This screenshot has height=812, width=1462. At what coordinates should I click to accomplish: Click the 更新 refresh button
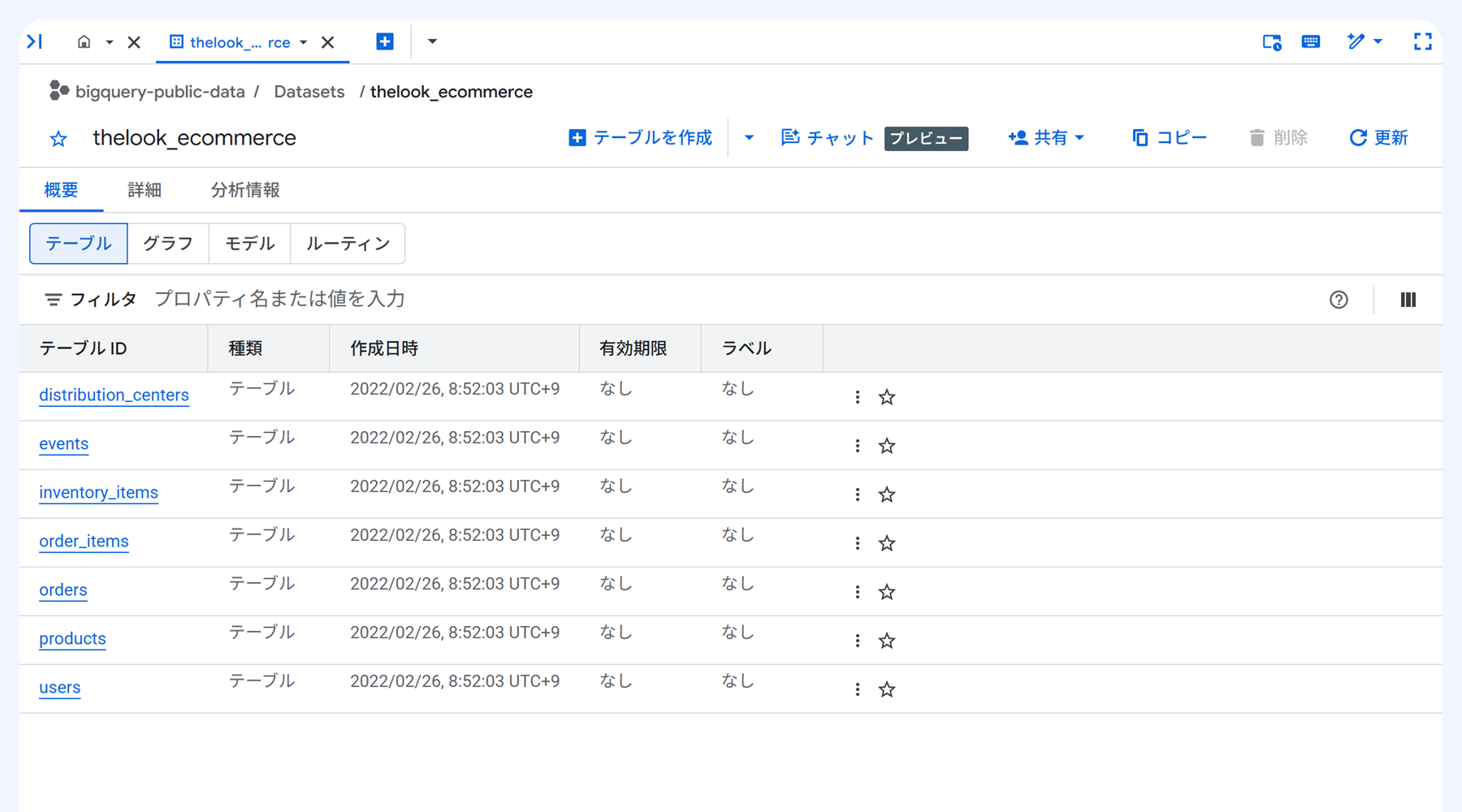pyautogui.click(x=1379, y=138)
